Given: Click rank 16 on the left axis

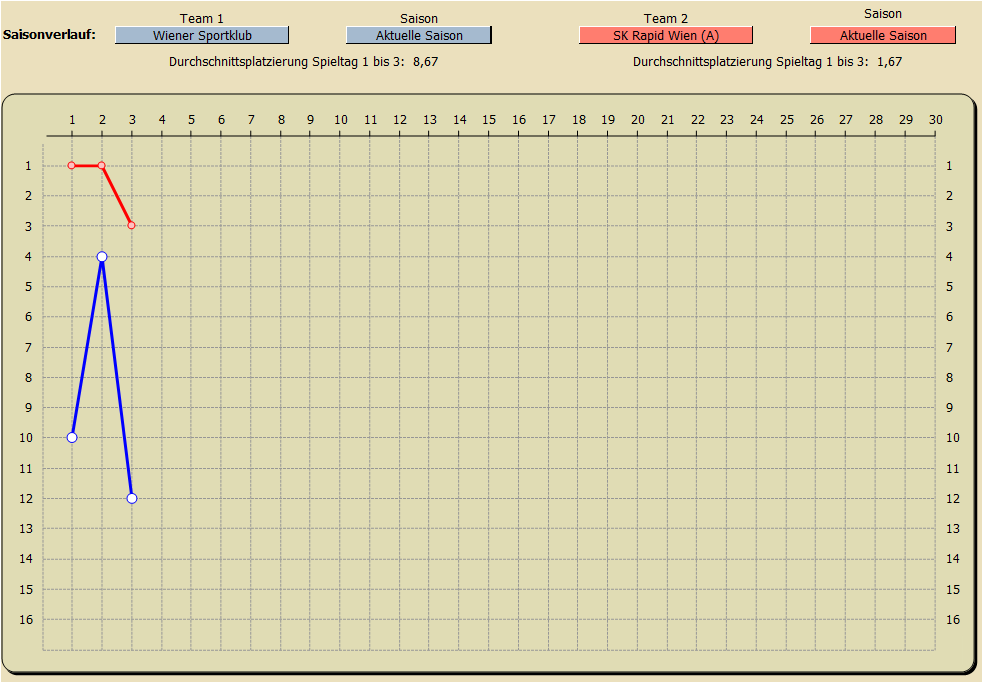Looking at the screenshot, I should 26,620.
